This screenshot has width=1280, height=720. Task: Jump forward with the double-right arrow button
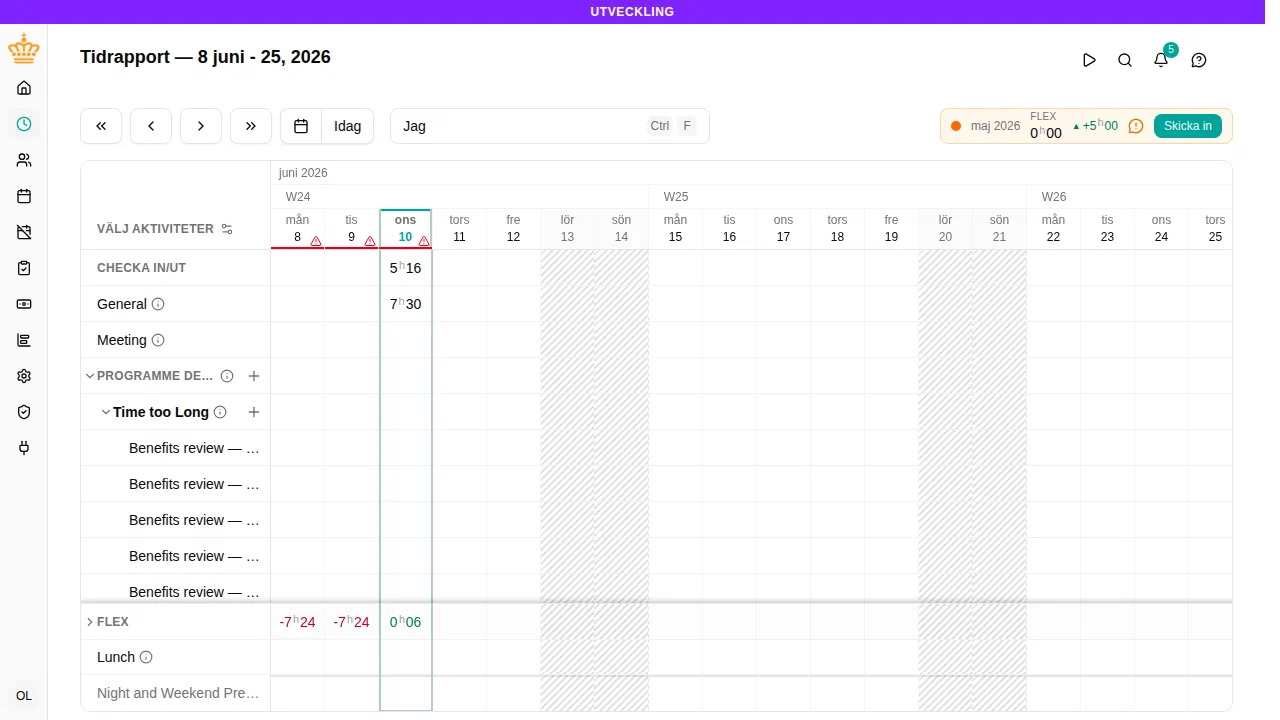[251, 126]
